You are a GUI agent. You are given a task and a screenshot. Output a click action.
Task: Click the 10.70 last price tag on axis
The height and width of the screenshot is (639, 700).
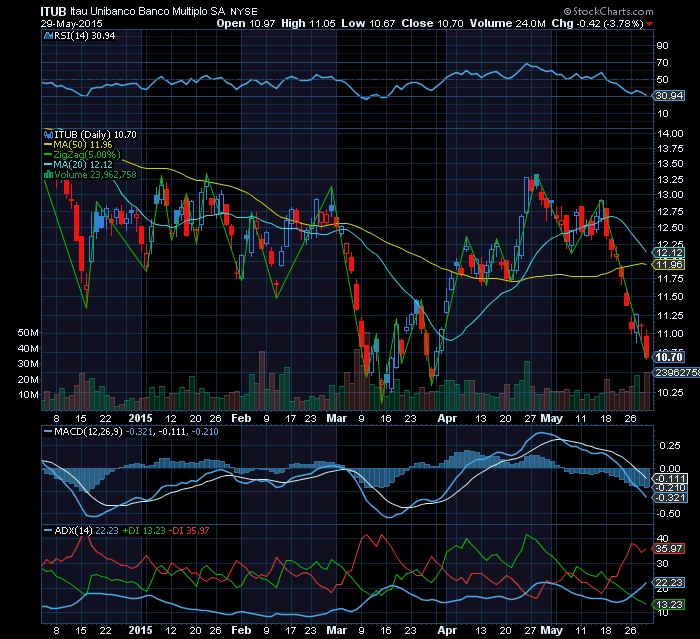pyautogui.click(x=669, y=357)
